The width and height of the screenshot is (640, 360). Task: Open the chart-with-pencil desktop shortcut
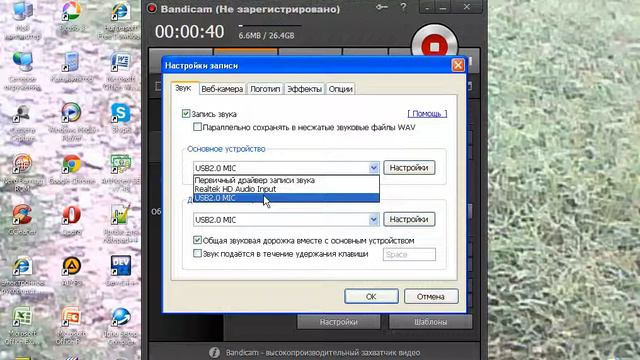tap(120, 215)
